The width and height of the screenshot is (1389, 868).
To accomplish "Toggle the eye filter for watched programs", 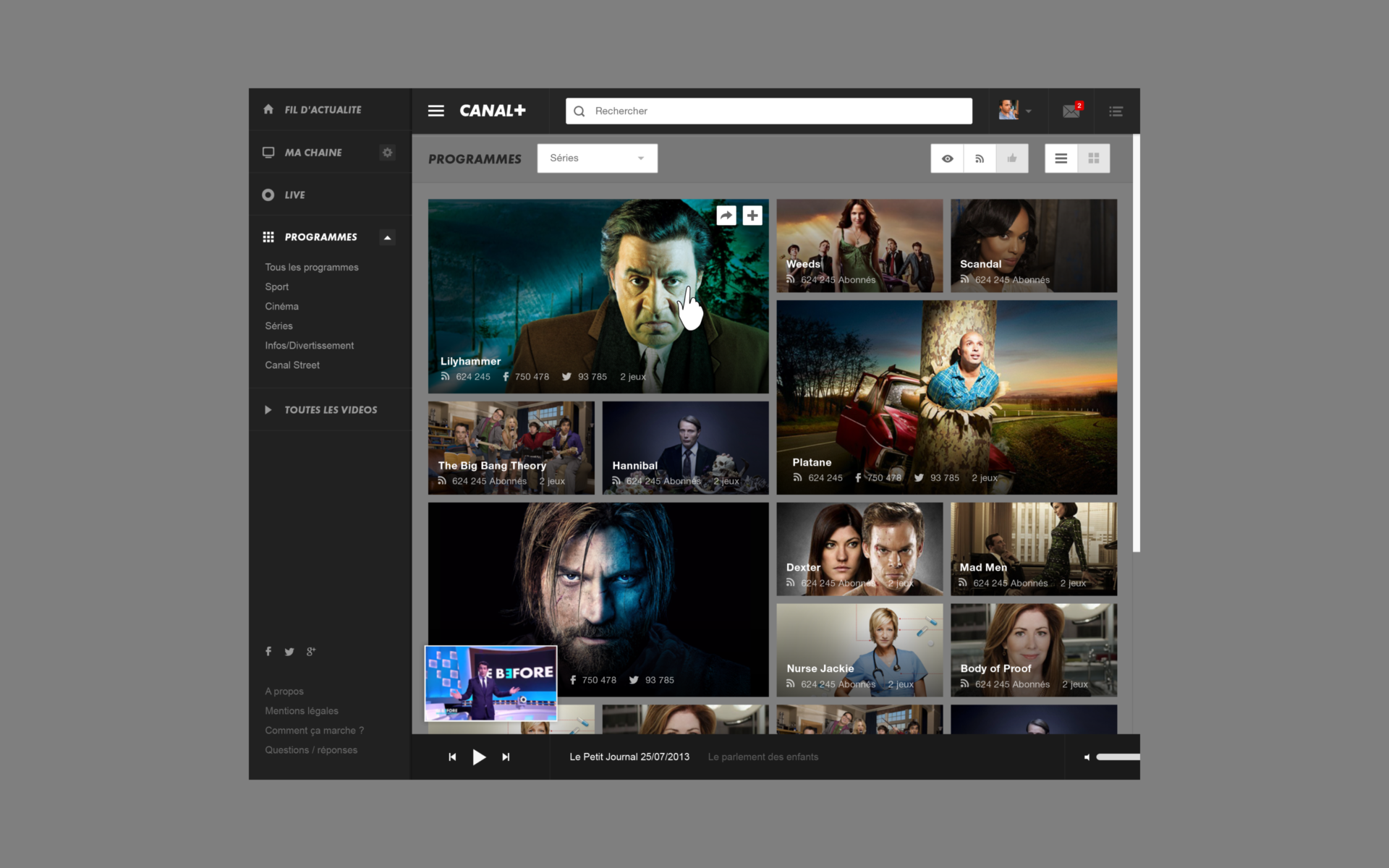I will click(947, 158).
